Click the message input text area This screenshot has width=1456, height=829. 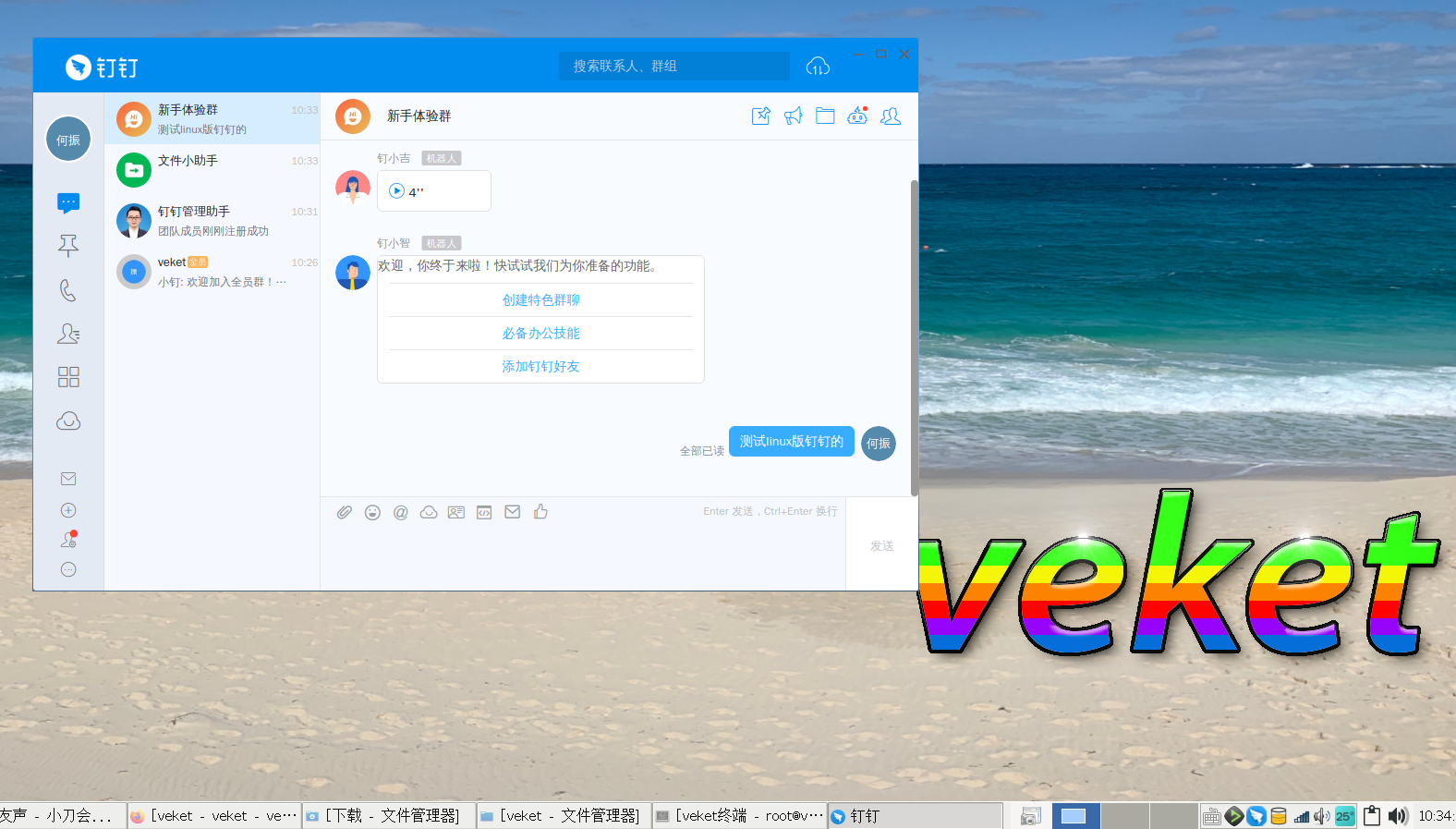583,557
